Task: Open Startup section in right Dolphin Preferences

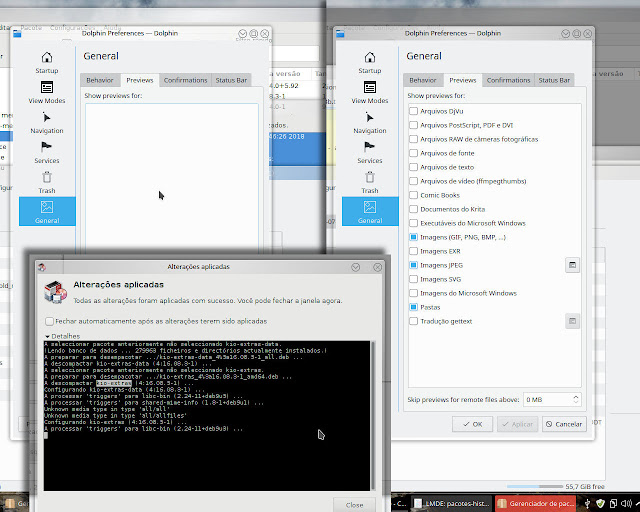Action: point(370,62)
